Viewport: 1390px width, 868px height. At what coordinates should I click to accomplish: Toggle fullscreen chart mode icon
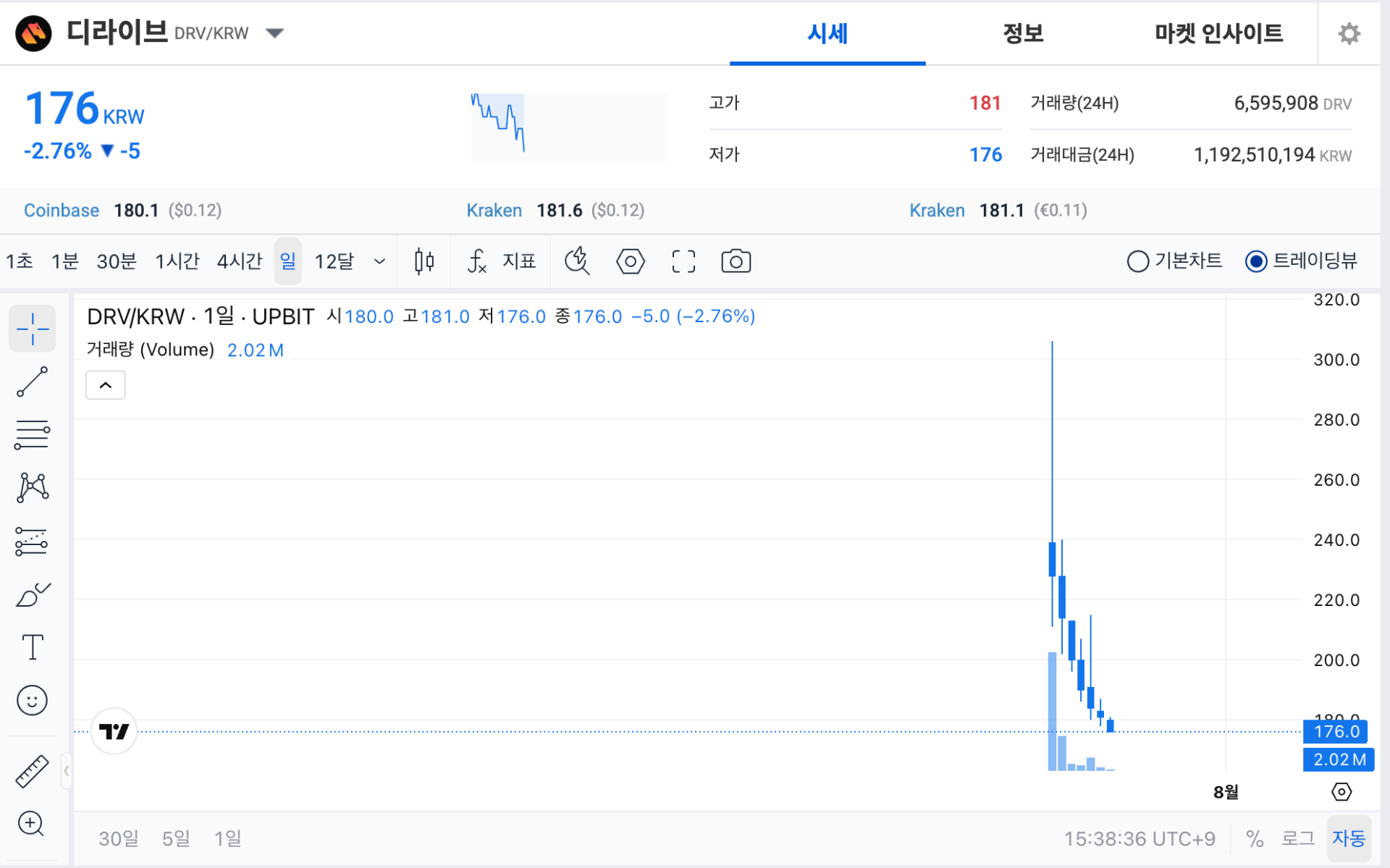point(683,261)
